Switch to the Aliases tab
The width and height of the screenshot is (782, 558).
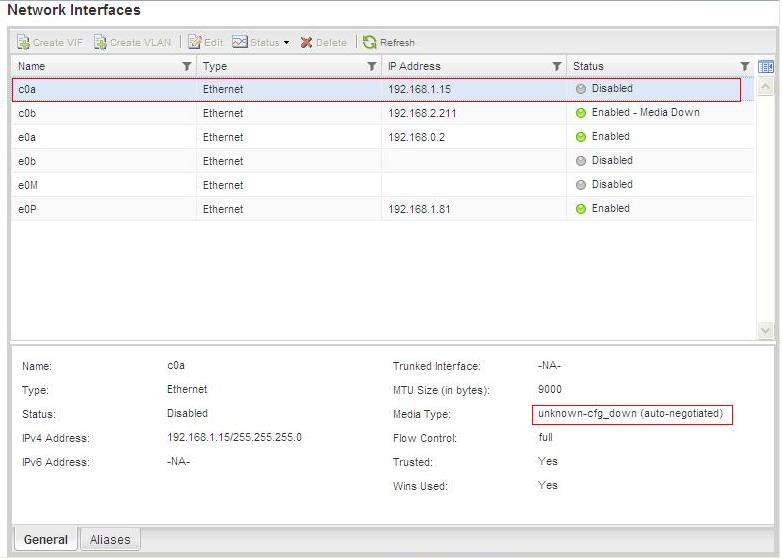[x=110, y=539]
